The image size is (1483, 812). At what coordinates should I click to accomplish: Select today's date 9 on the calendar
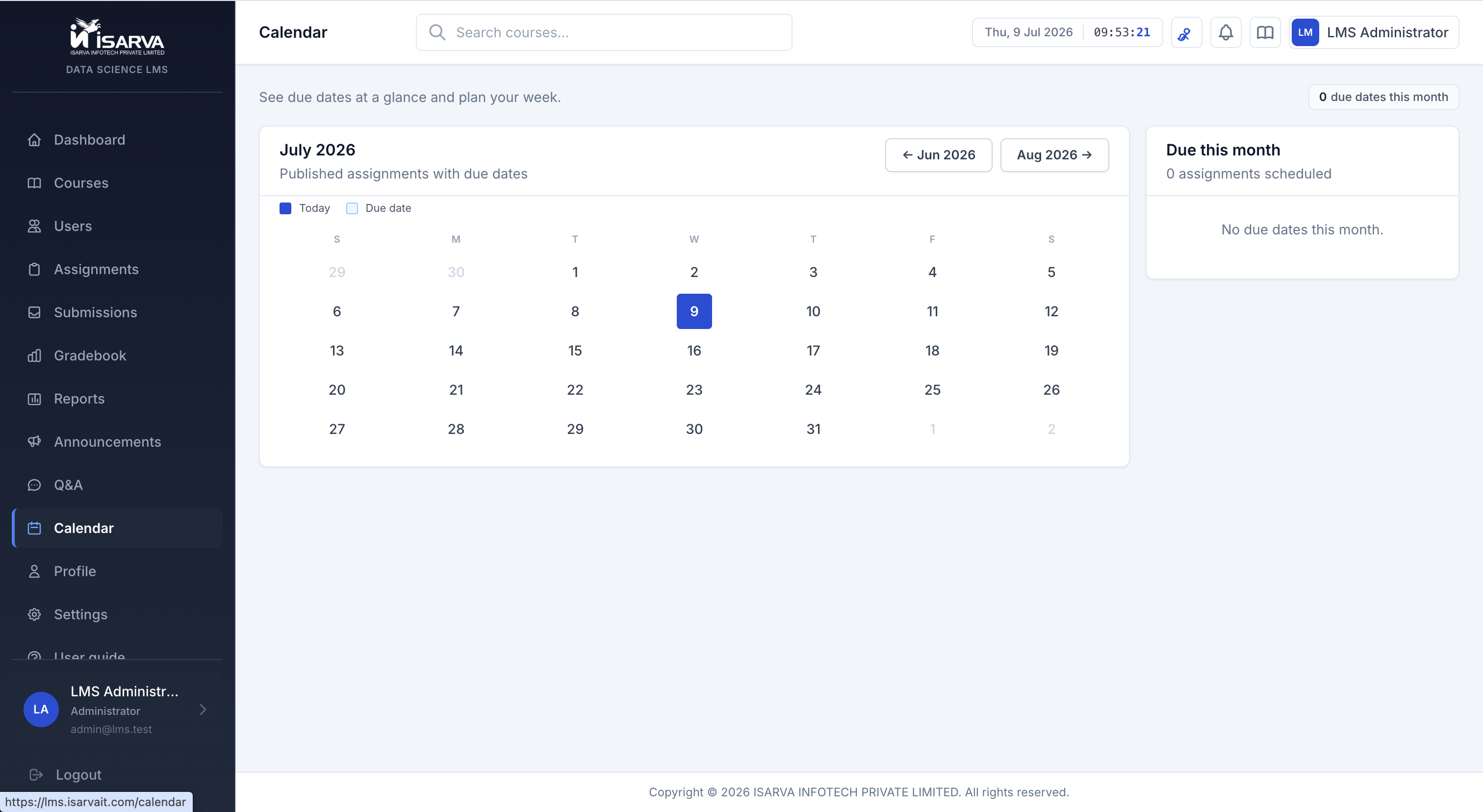pos(694,311)
